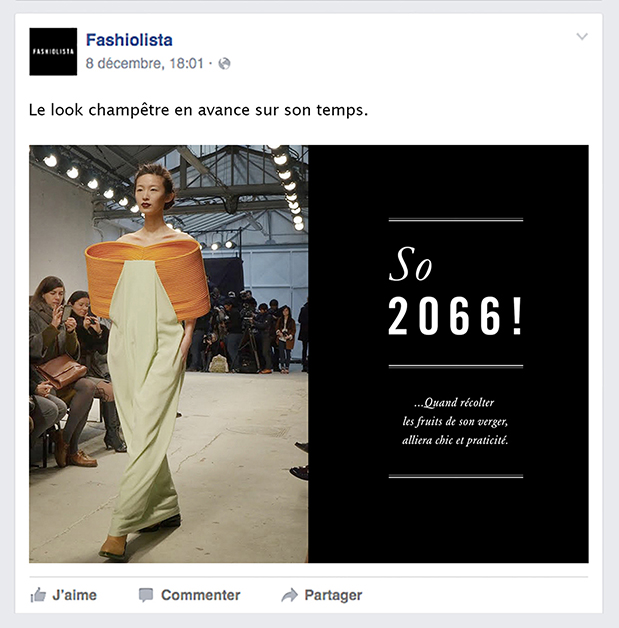Click the share arrow icon

point(289,595)
